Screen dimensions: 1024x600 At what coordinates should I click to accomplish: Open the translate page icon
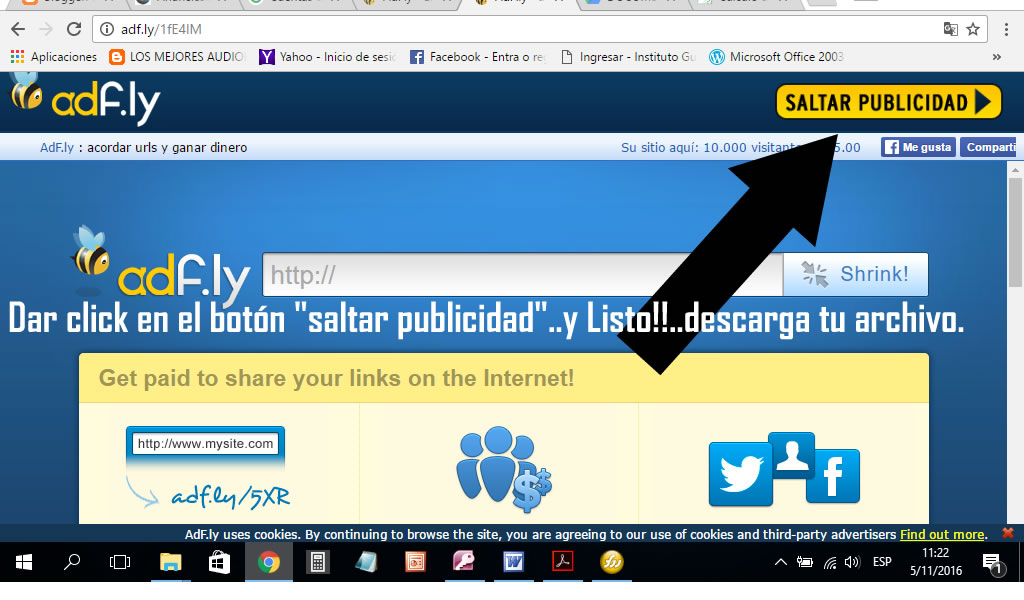[x=950, y=29]
